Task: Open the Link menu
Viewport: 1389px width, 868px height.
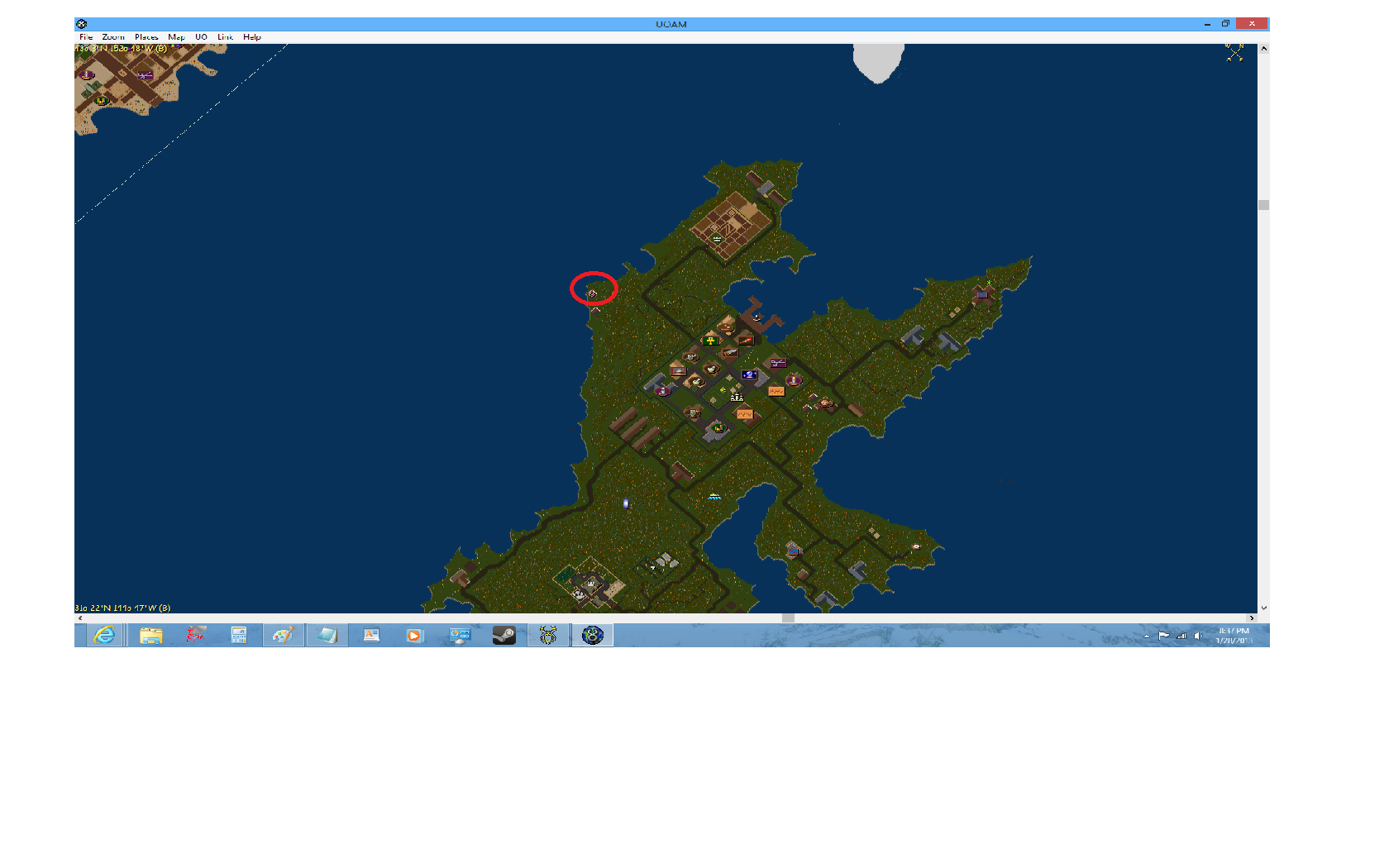Action: point(225,37)
